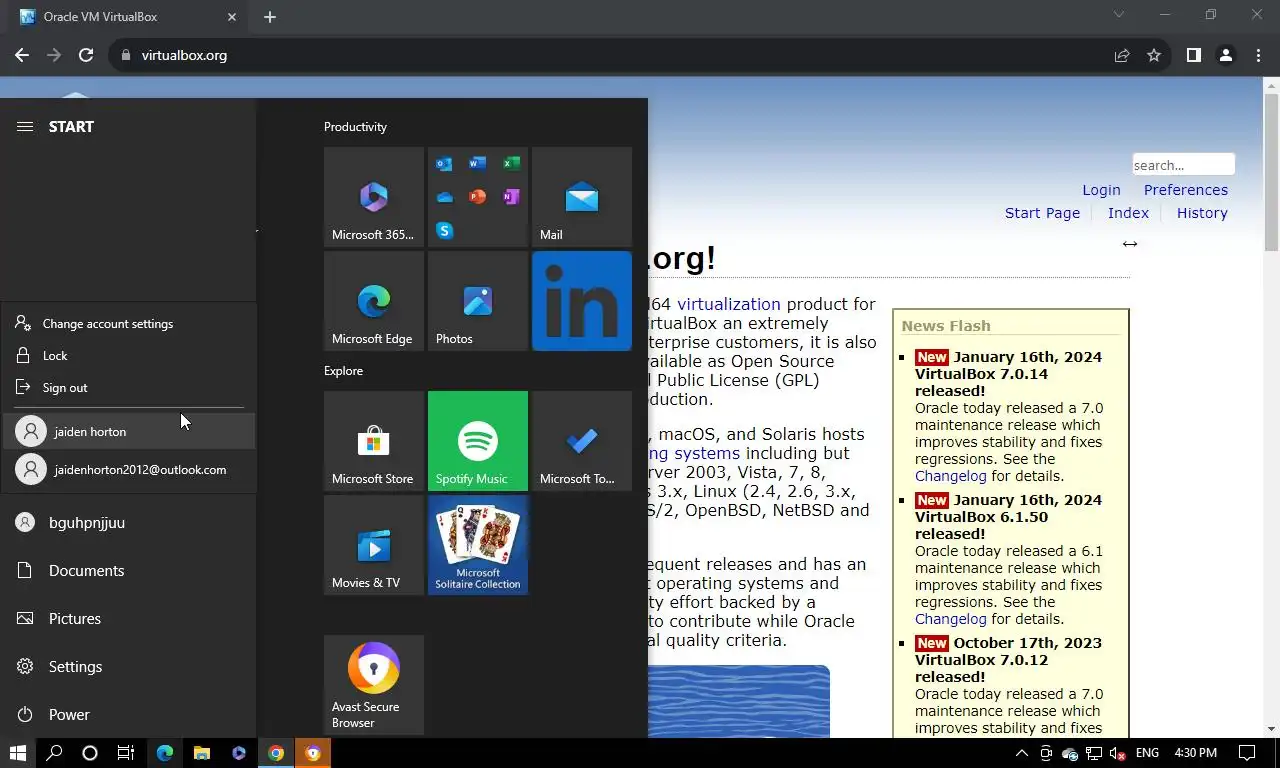This screenshot has height=768, width=1280.
Task: Open OneNote in the Office folder tile
Action: [511, 197]
